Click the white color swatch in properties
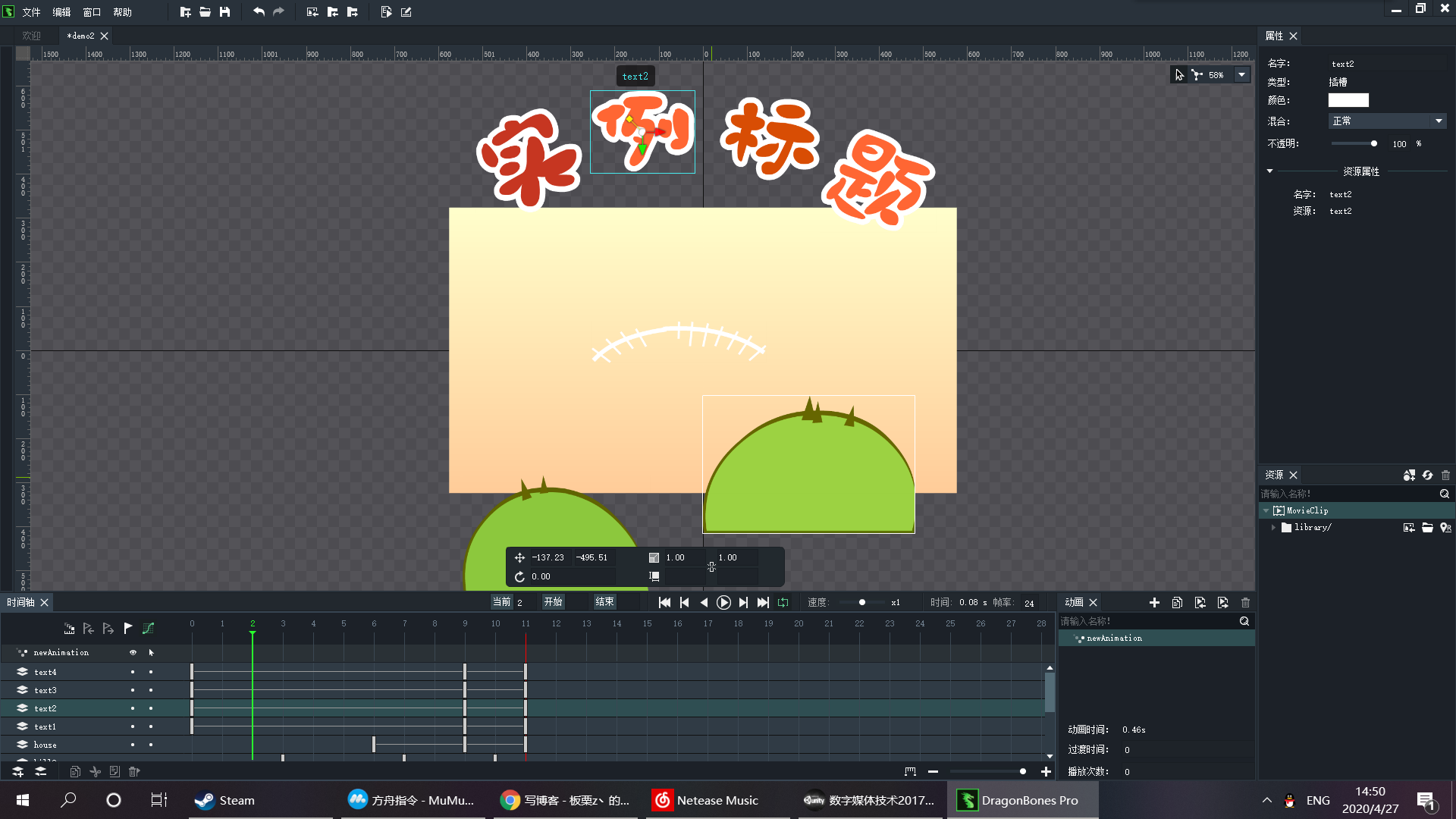Screen dimensions: 1456x819 tap(1348, 100)
